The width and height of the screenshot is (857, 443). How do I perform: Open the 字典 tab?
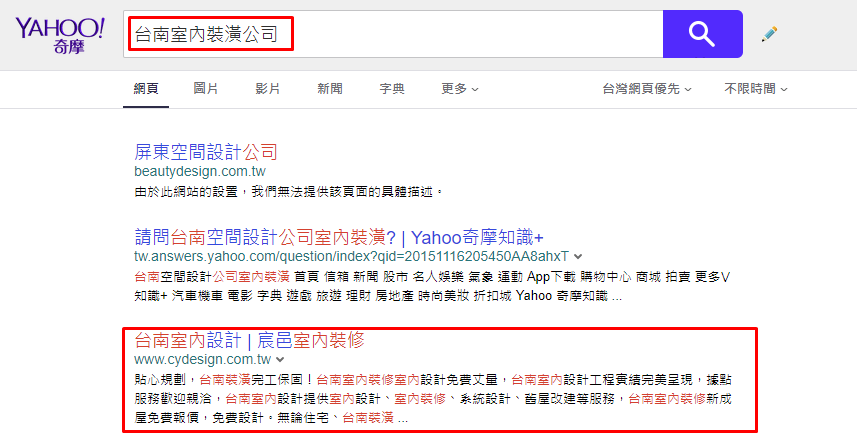click(x=392, y=88)
